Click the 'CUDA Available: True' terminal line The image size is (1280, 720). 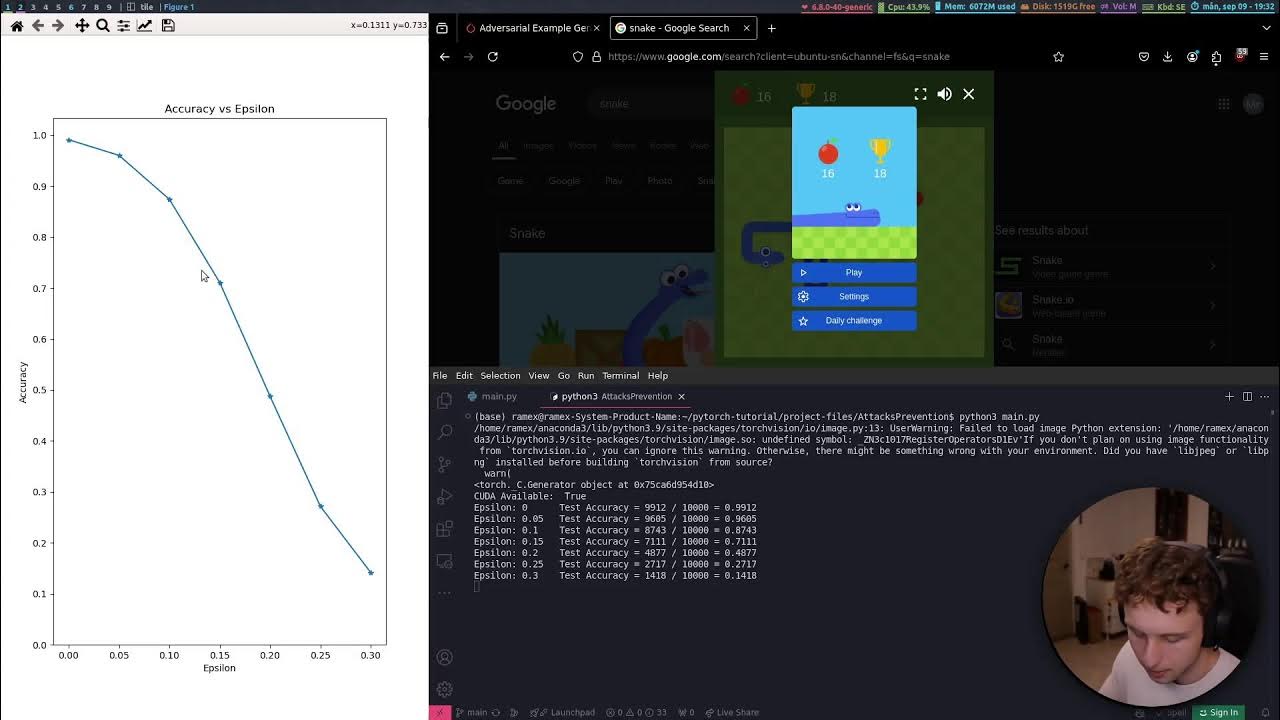coord(530,496)
